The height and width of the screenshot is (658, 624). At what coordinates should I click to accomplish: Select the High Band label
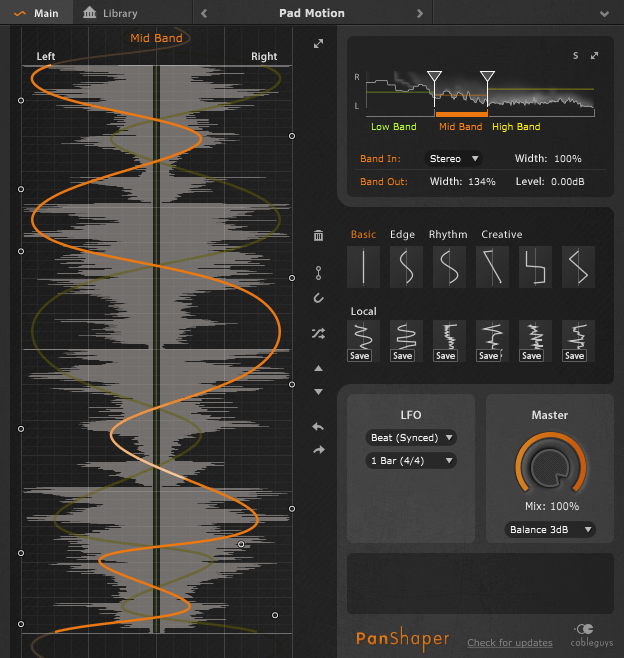click(516, 127)
